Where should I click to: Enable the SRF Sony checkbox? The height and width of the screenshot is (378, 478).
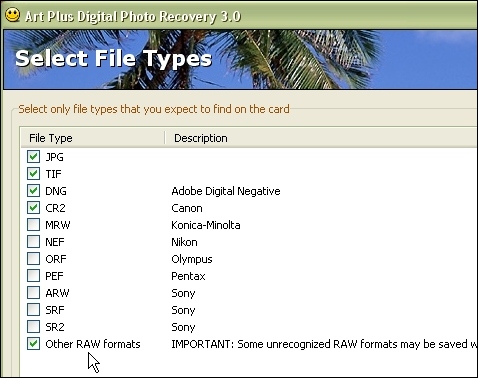tap(33, 310)
